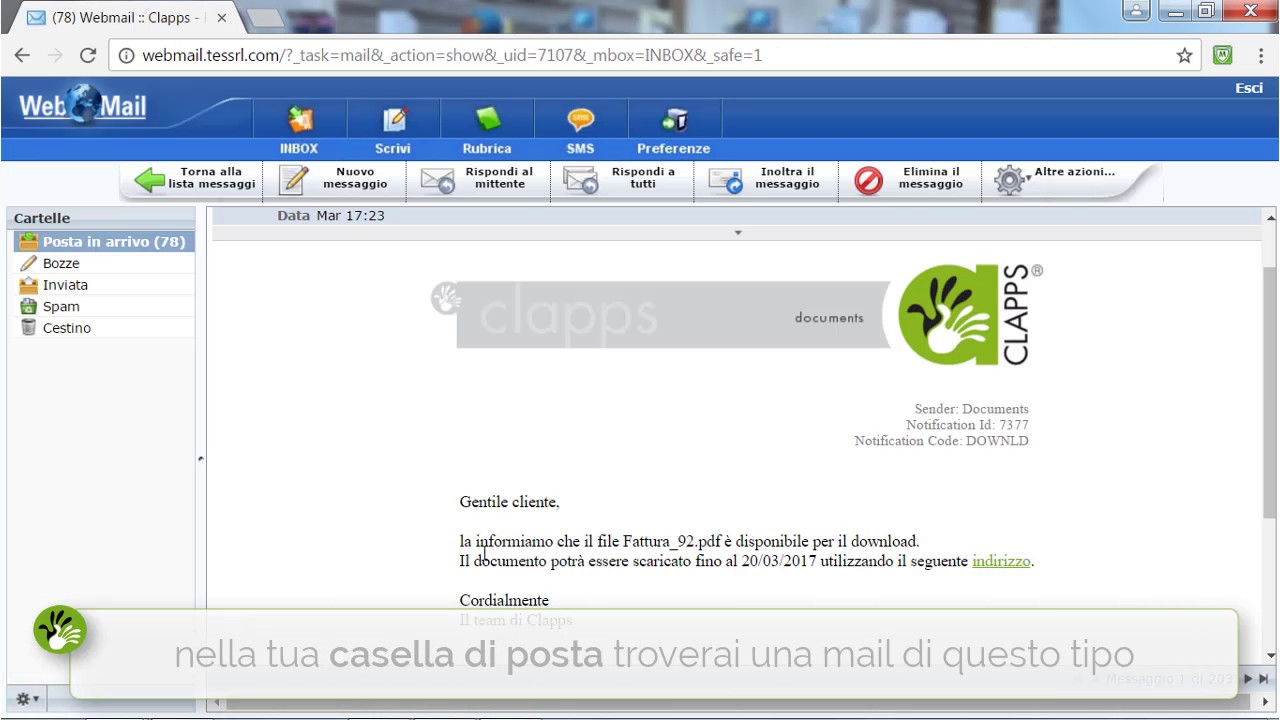Viewport: 1280px width, 720px height.
Task: Click the Data Mar 17:23 header
Action: click(331, 216)
